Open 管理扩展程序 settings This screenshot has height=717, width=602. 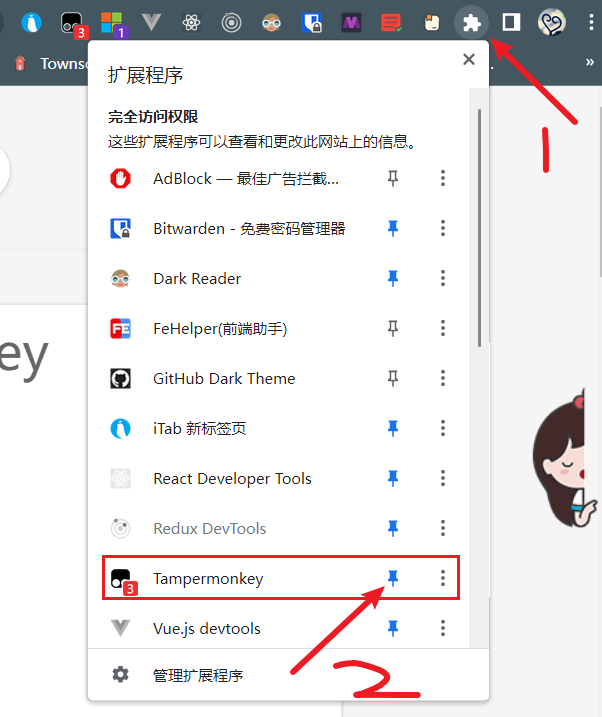tap(197, 675)
